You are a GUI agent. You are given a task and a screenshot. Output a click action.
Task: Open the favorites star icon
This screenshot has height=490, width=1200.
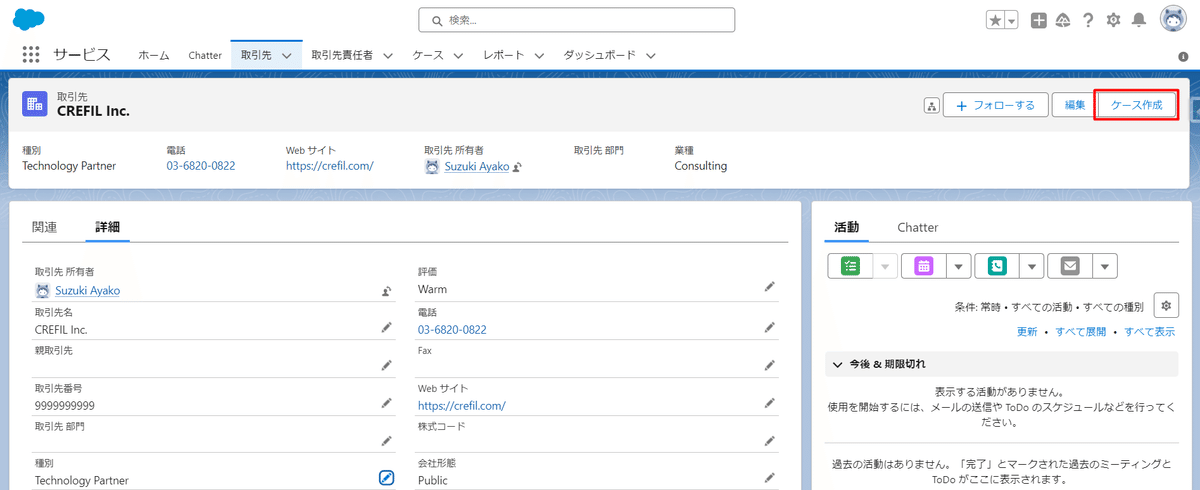tap(995, 20)
